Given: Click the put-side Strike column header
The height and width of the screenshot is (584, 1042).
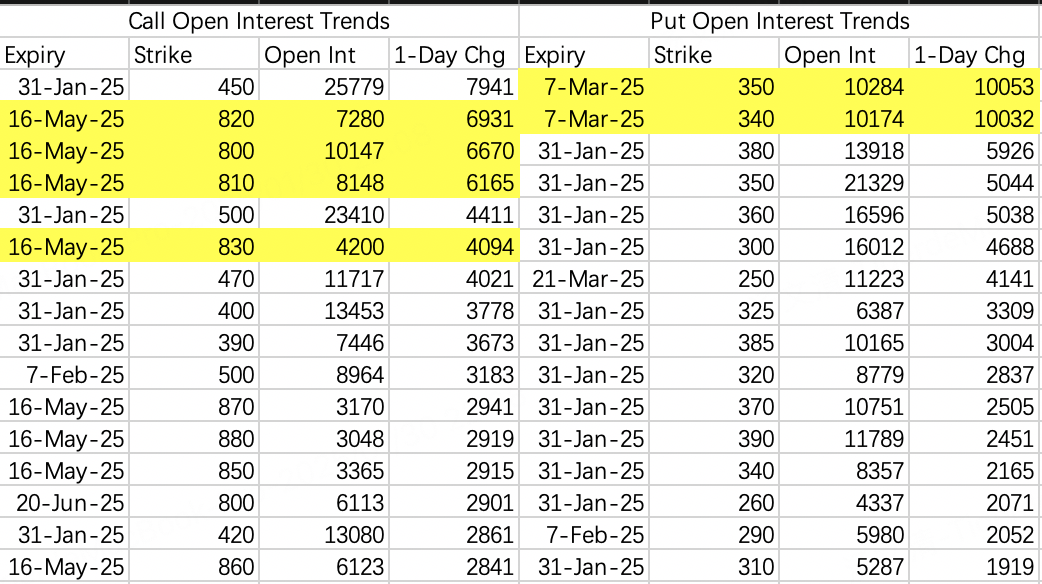Looking at the screenshot, I should (714, 54).
